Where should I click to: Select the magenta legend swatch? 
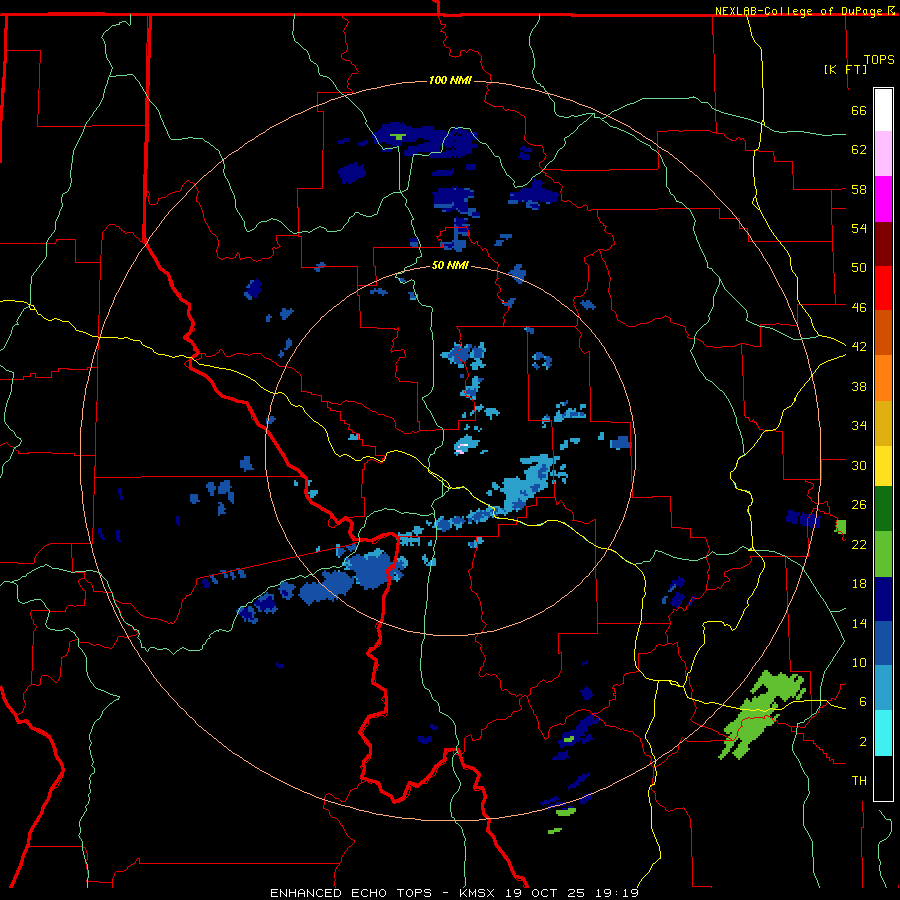click(x=883, y=199)
